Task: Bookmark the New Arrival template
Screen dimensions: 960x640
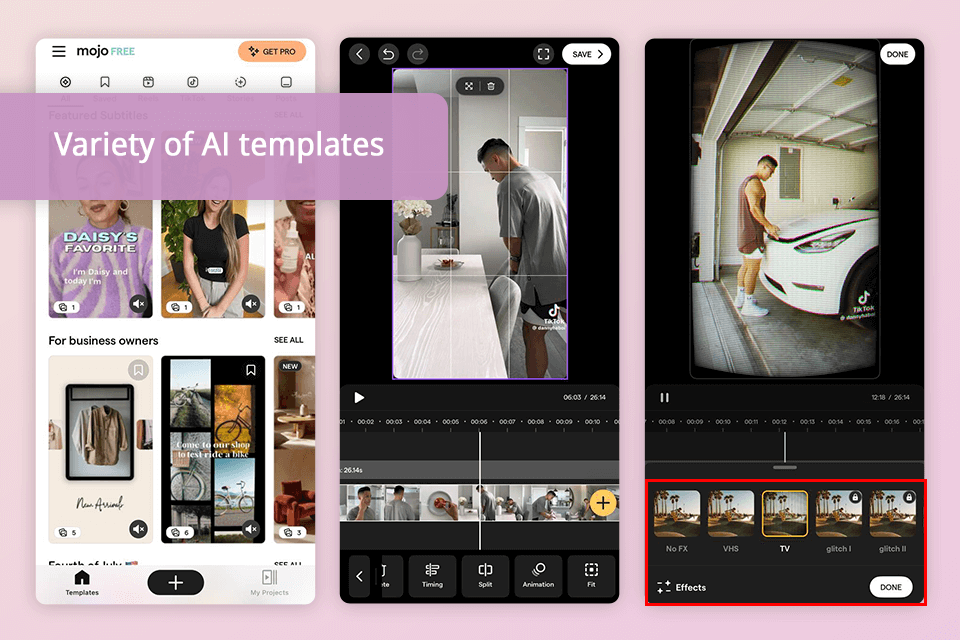Action: pos(138,370)
